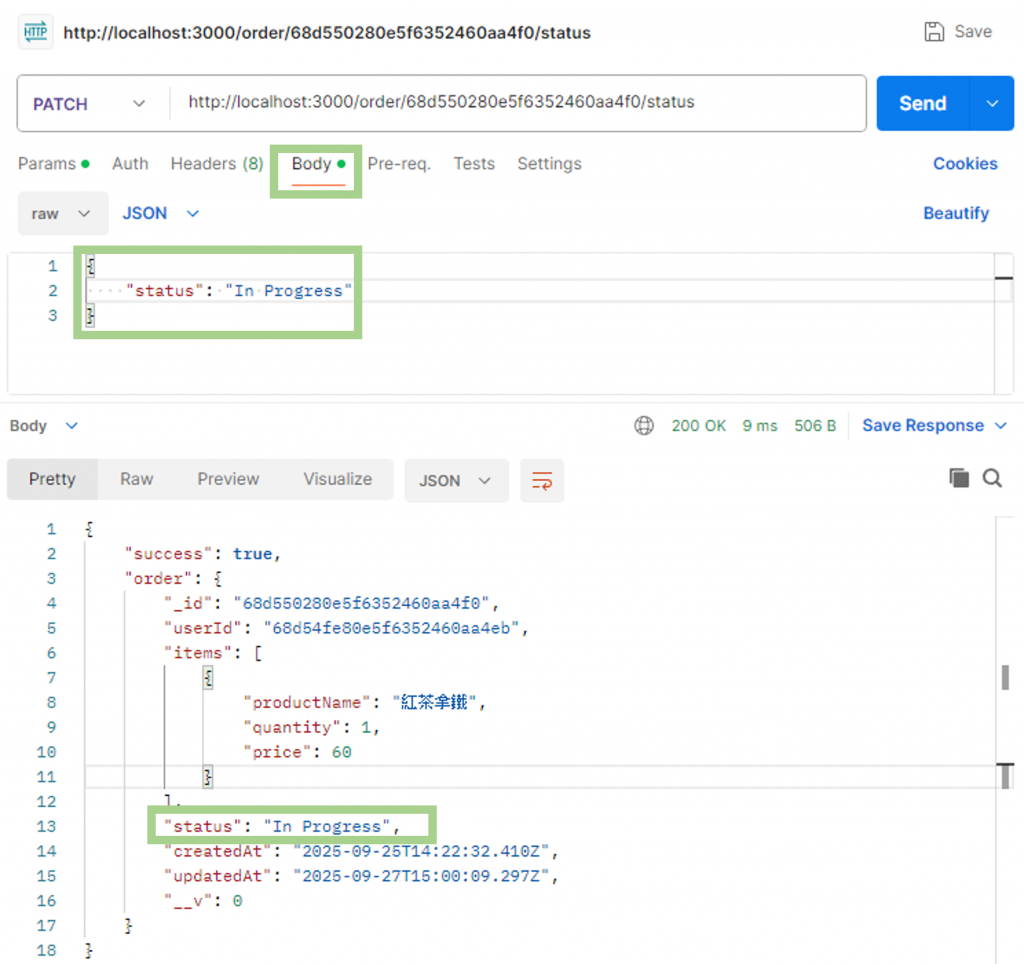Open the Tests tab
The height and width of the screenshot is (964, 1024).
[474, 164]
